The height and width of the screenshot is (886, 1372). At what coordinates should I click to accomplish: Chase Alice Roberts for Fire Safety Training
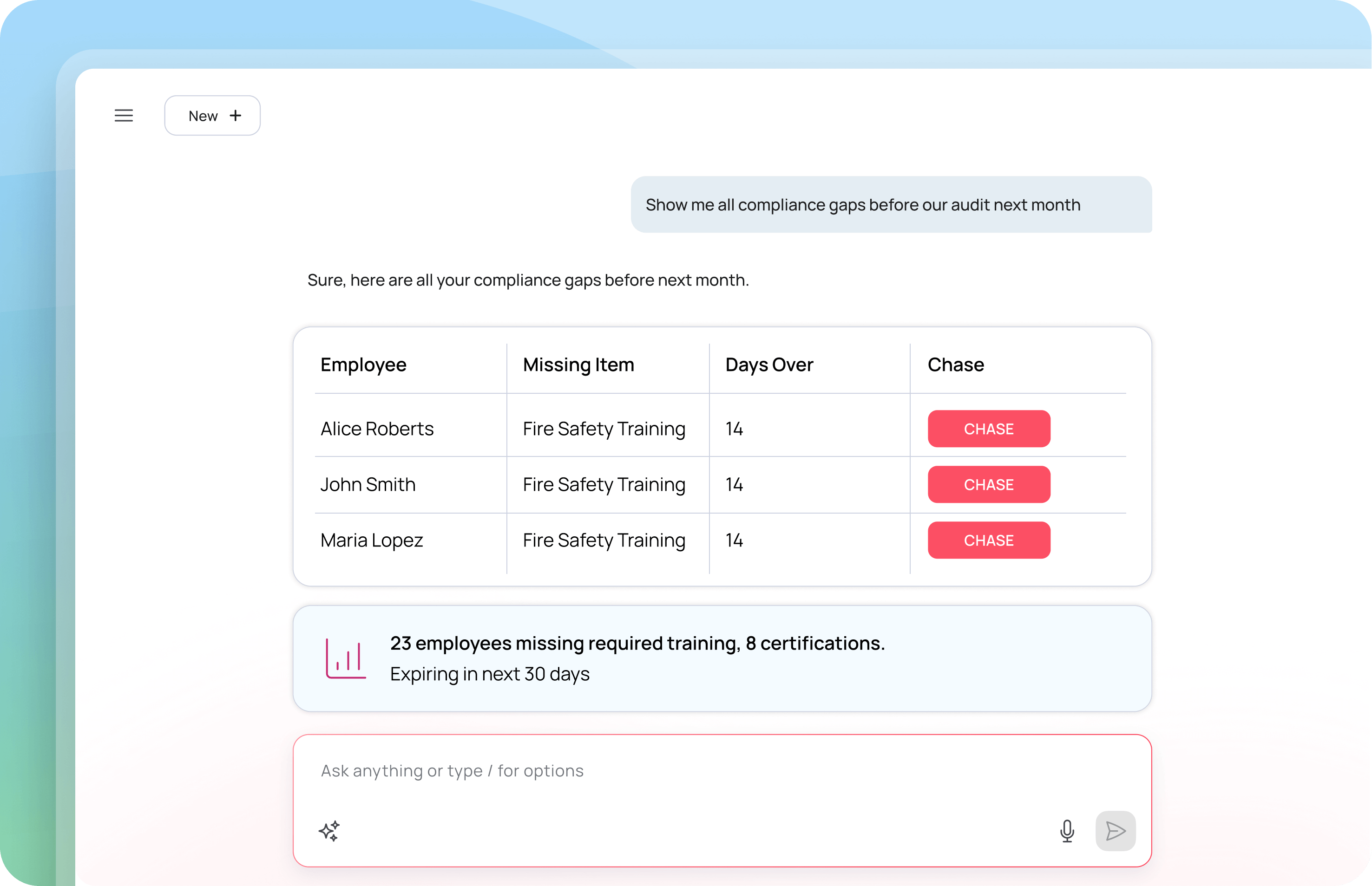pos(988,429)
